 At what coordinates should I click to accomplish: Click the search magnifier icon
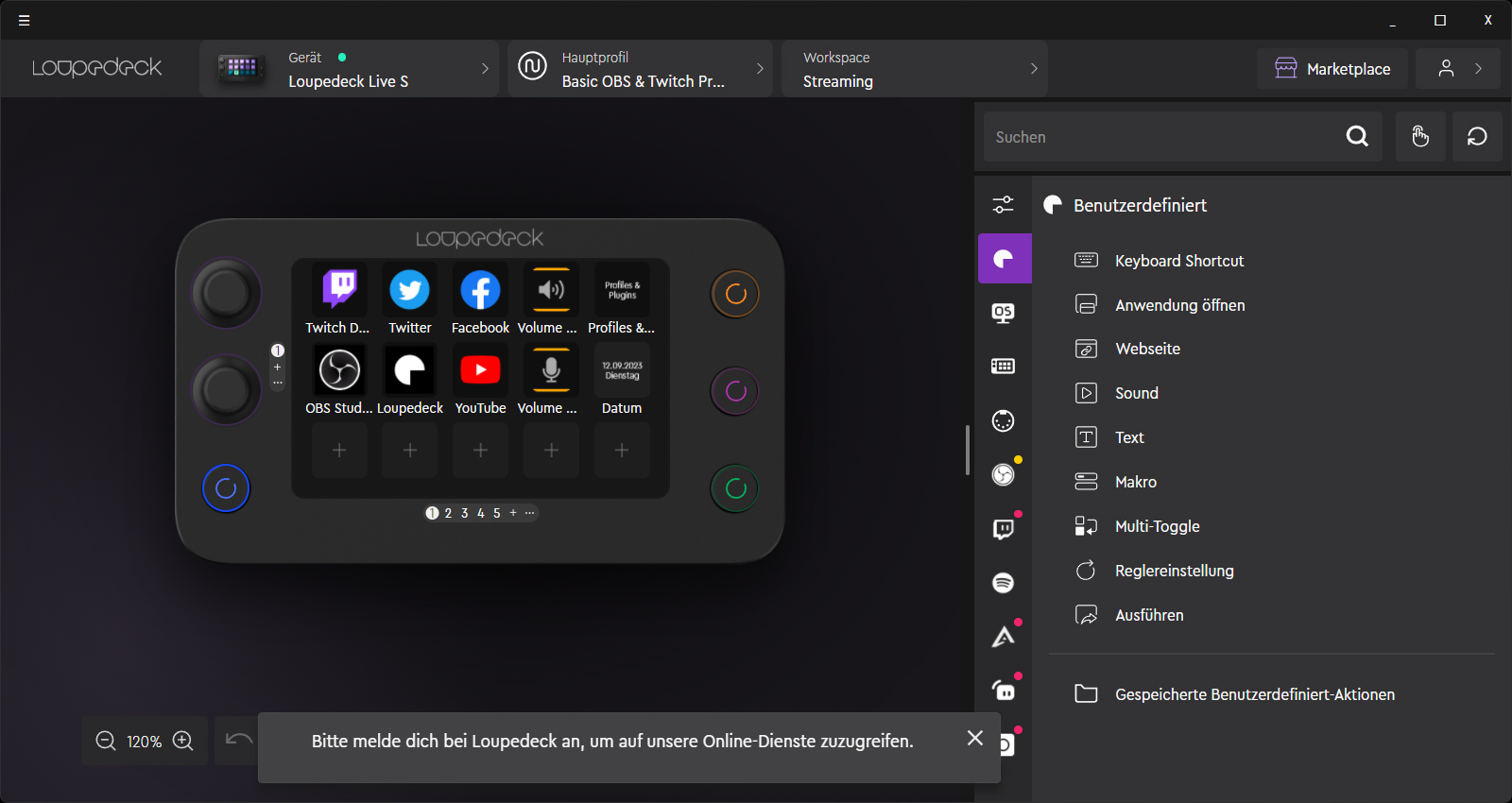click(1357, 136)
